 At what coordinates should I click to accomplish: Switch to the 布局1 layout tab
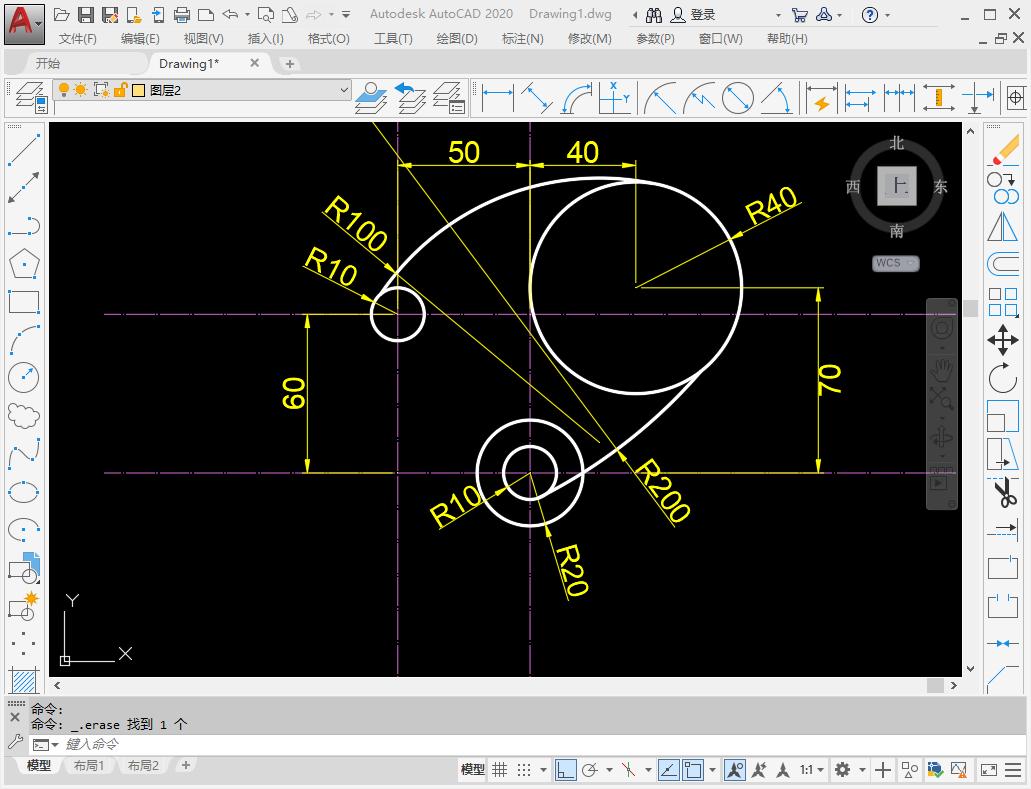tap(90, 765)
